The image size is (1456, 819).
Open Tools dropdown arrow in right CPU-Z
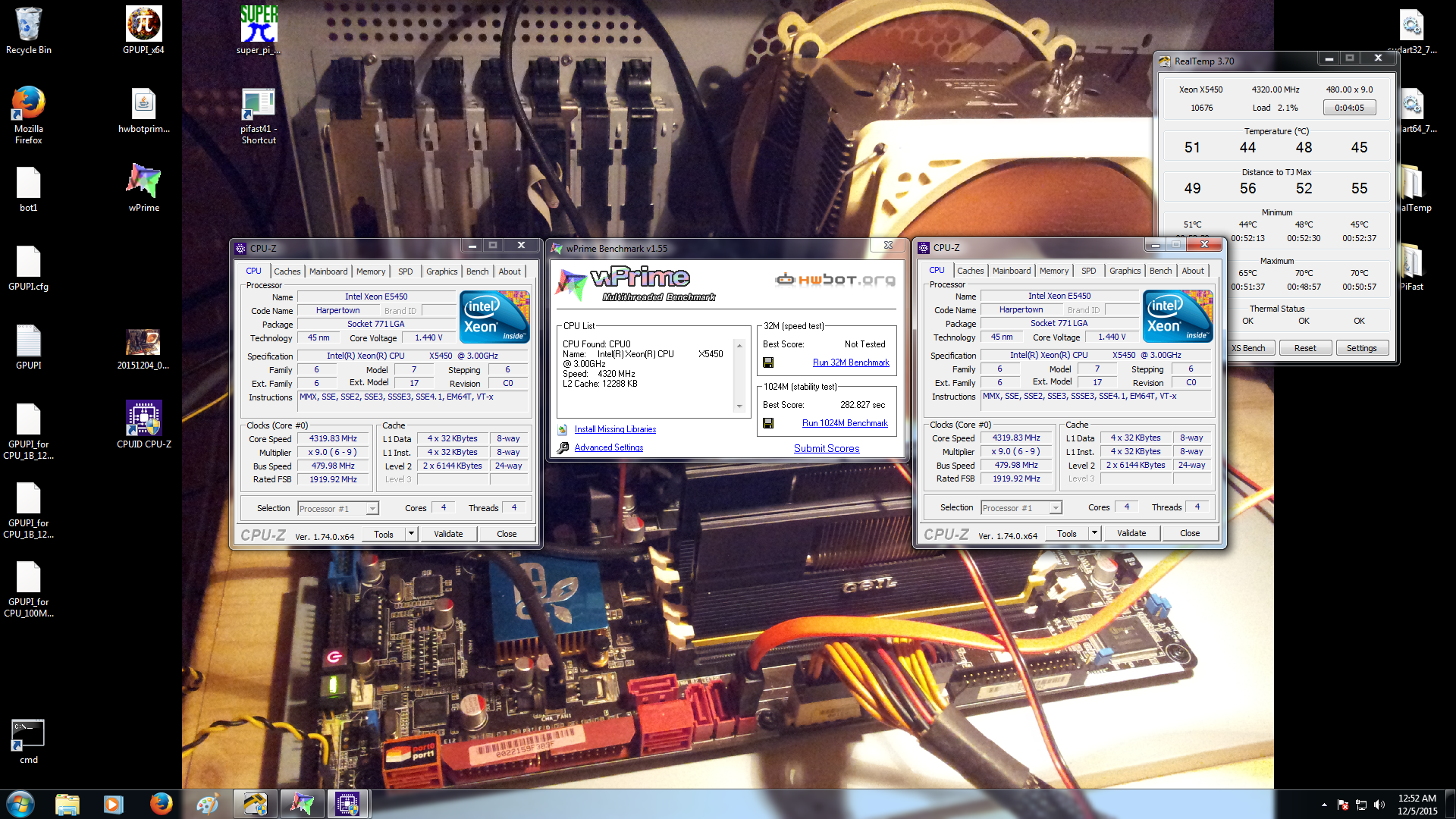pyautogui.click(x=1094, y=533)
